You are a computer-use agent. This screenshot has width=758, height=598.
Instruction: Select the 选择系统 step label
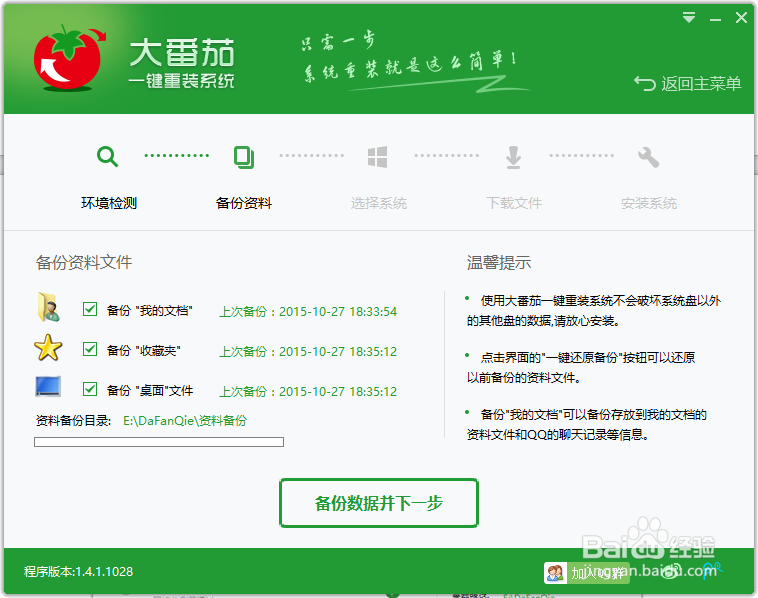379,203
